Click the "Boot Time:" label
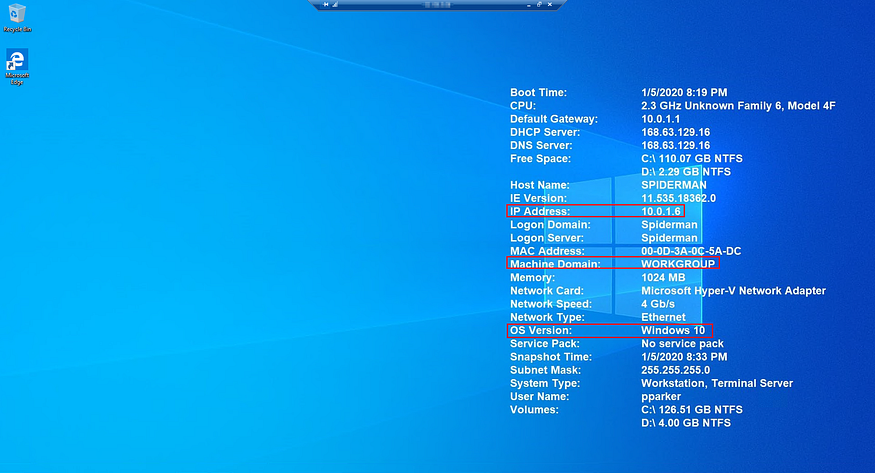875x473 pixels. pyautogui.click(x=539, y=93)
